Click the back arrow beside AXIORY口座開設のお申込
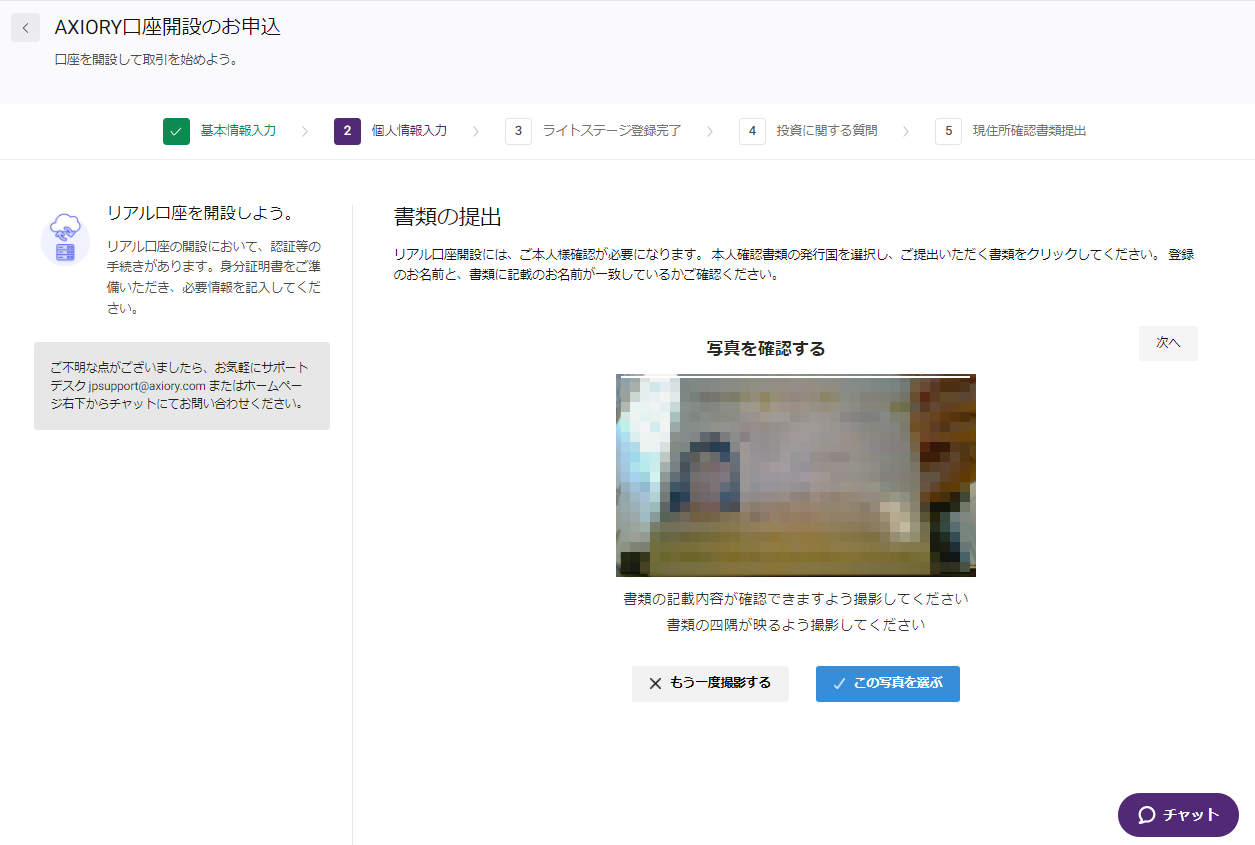 25,28
